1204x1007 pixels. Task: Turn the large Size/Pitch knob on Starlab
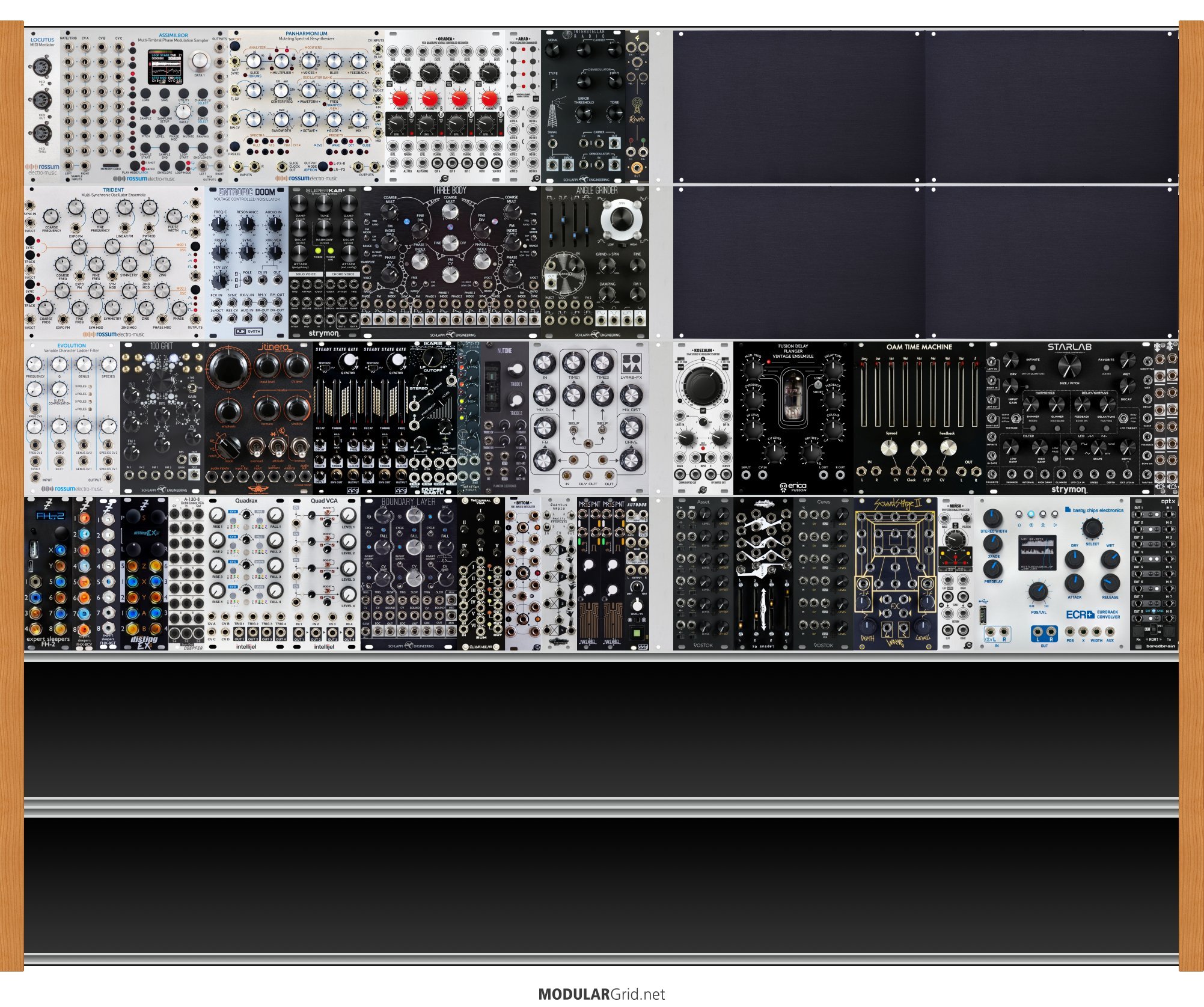(1069, 365)
